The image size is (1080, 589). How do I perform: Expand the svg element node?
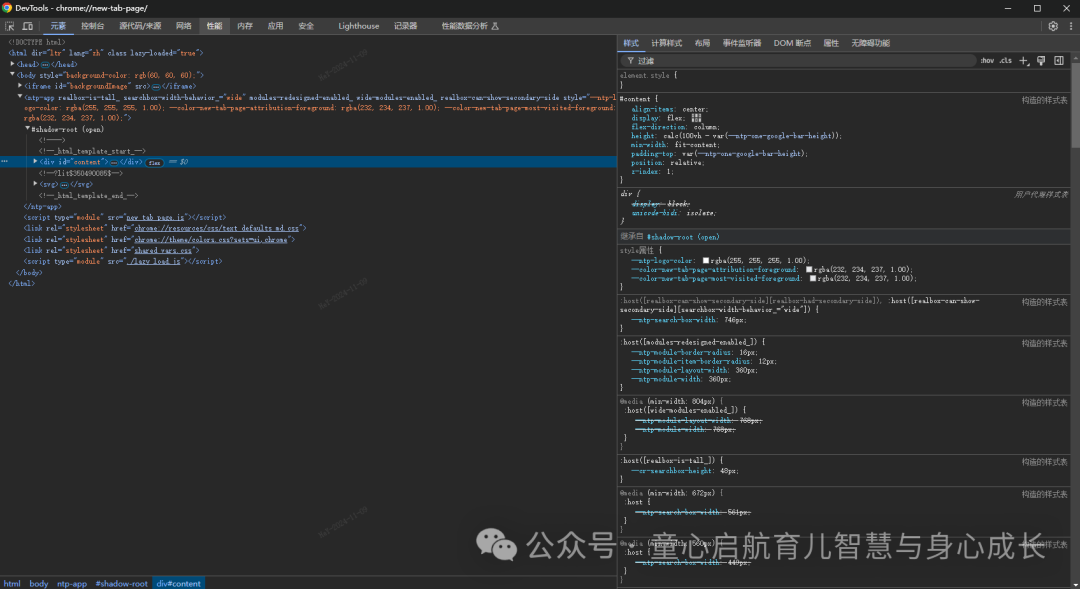tap(35, 184)
